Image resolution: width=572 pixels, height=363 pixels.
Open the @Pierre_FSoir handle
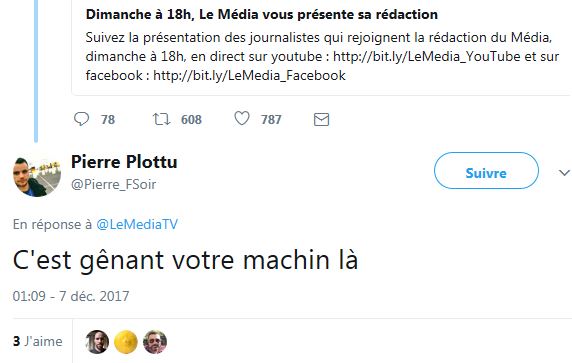point(113,185)
